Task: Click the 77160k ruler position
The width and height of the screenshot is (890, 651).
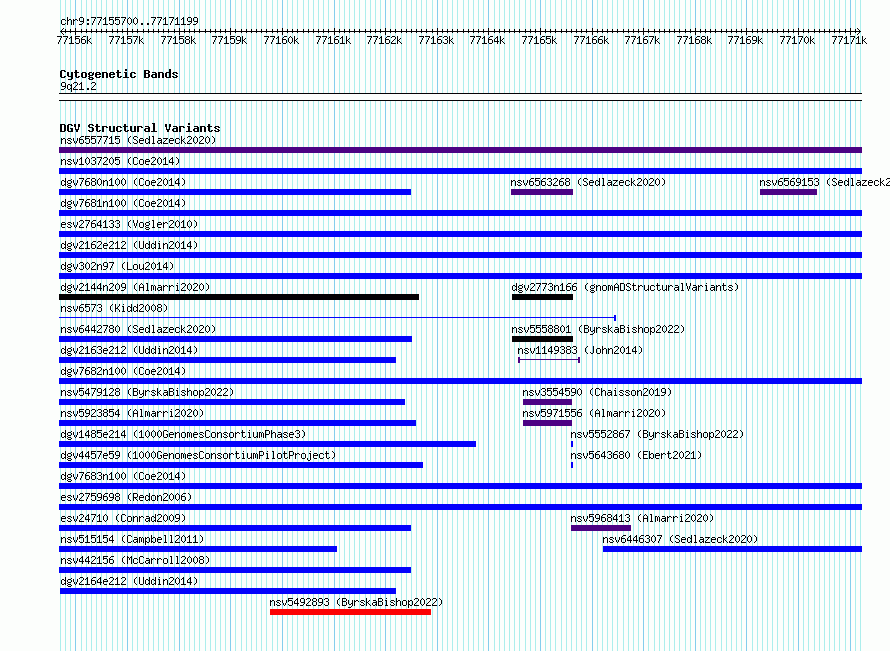Action: pyautogui.click(x=281, y=40)
